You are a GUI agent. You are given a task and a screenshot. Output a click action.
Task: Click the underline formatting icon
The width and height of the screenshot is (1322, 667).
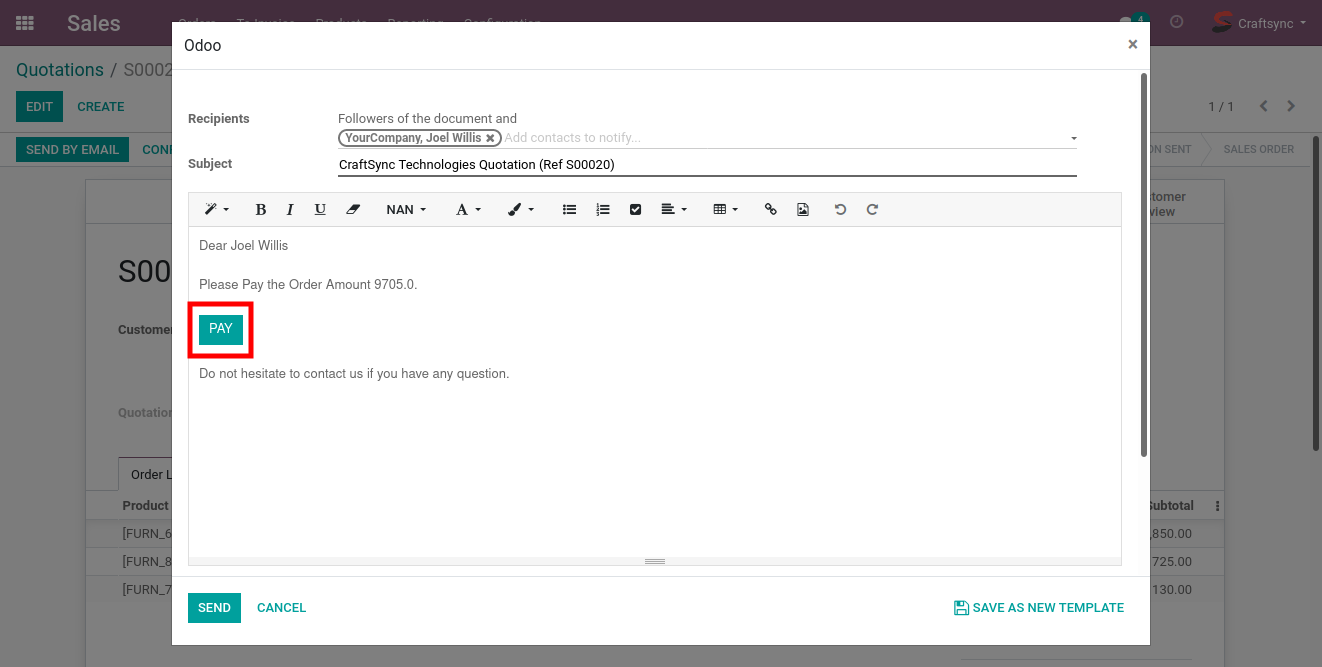(320, 210)
